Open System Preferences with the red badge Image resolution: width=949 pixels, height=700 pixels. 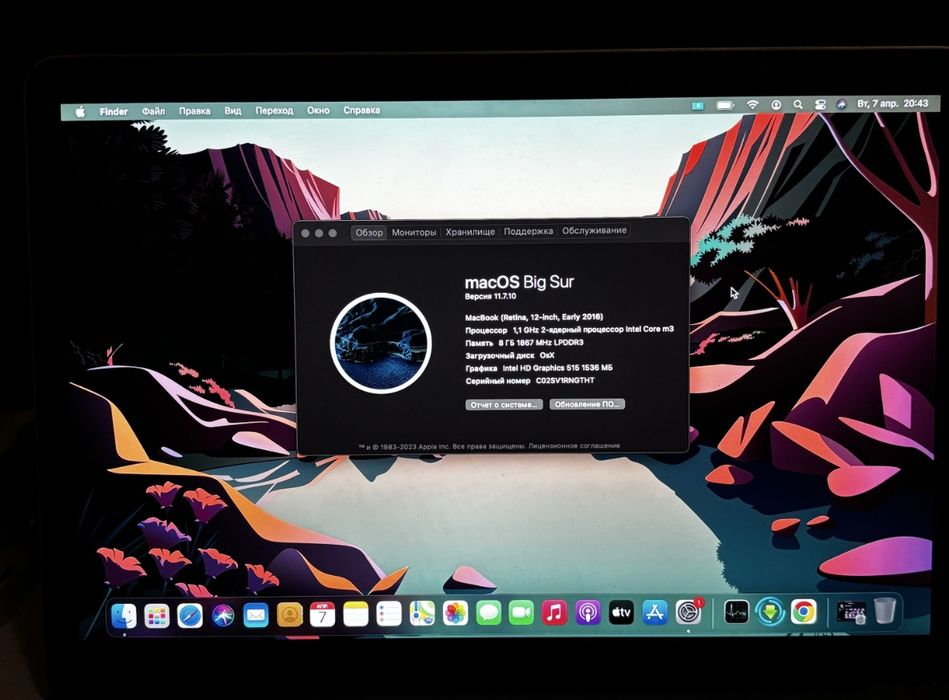[x=688, y=612]
